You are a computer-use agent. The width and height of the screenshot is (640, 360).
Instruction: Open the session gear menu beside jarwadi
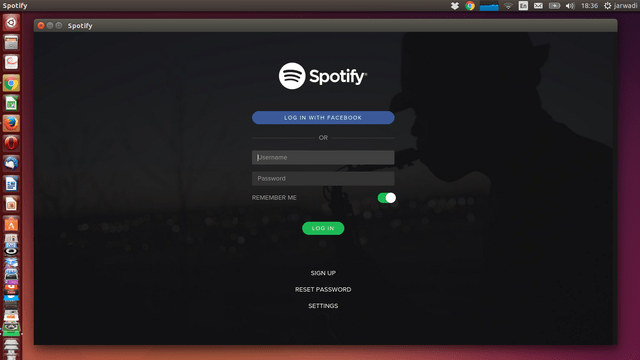pos(608,6)
